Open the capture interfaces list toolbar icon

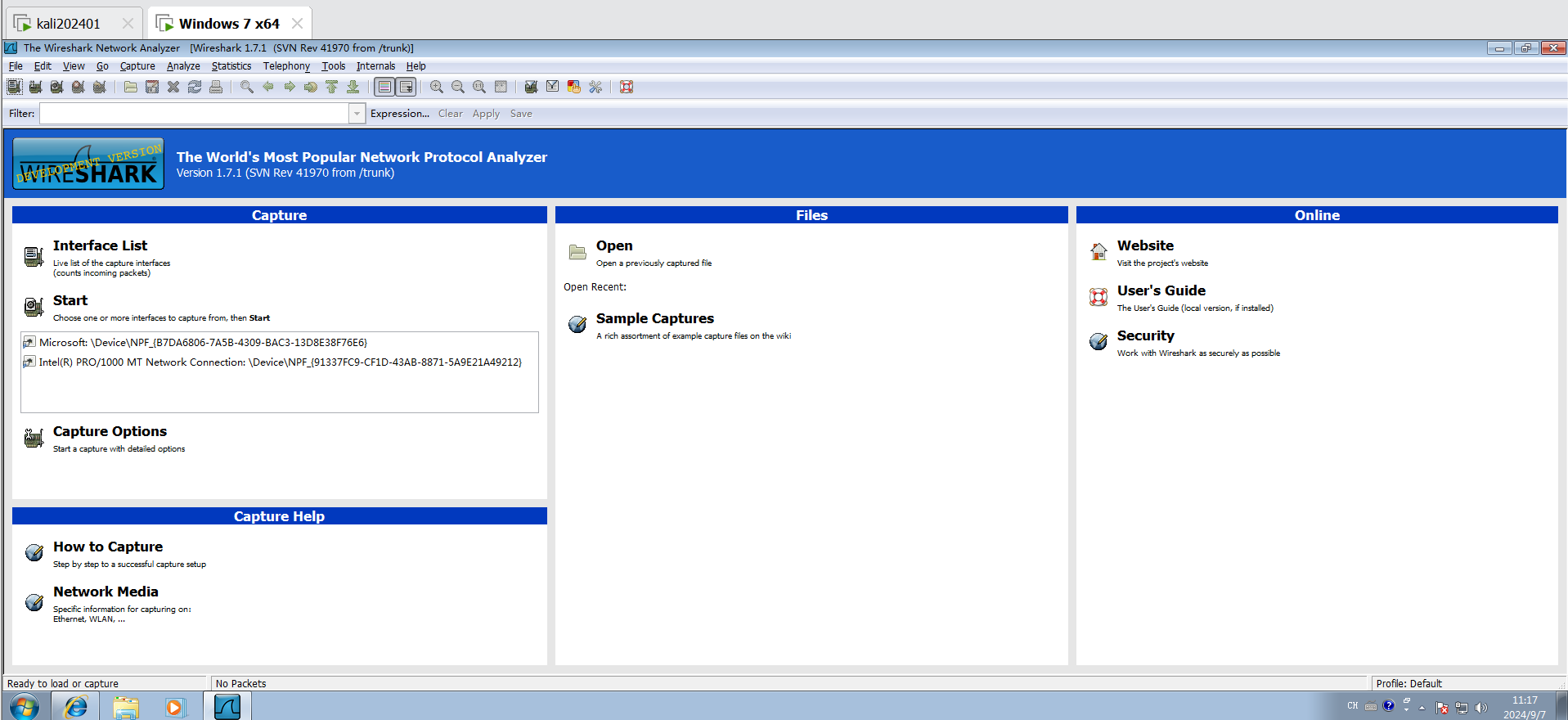(x=14, y=87)
